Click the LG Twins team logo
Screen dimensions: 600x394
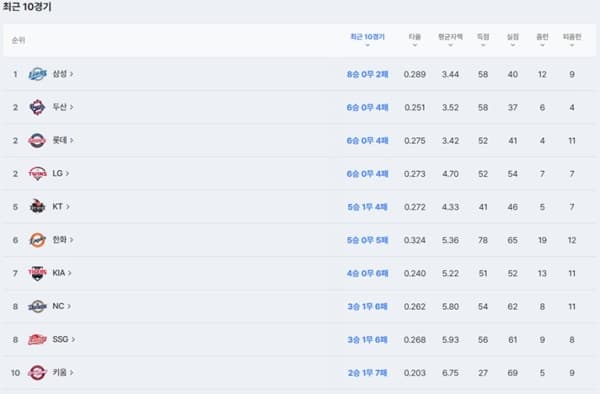tap(38, 174)
